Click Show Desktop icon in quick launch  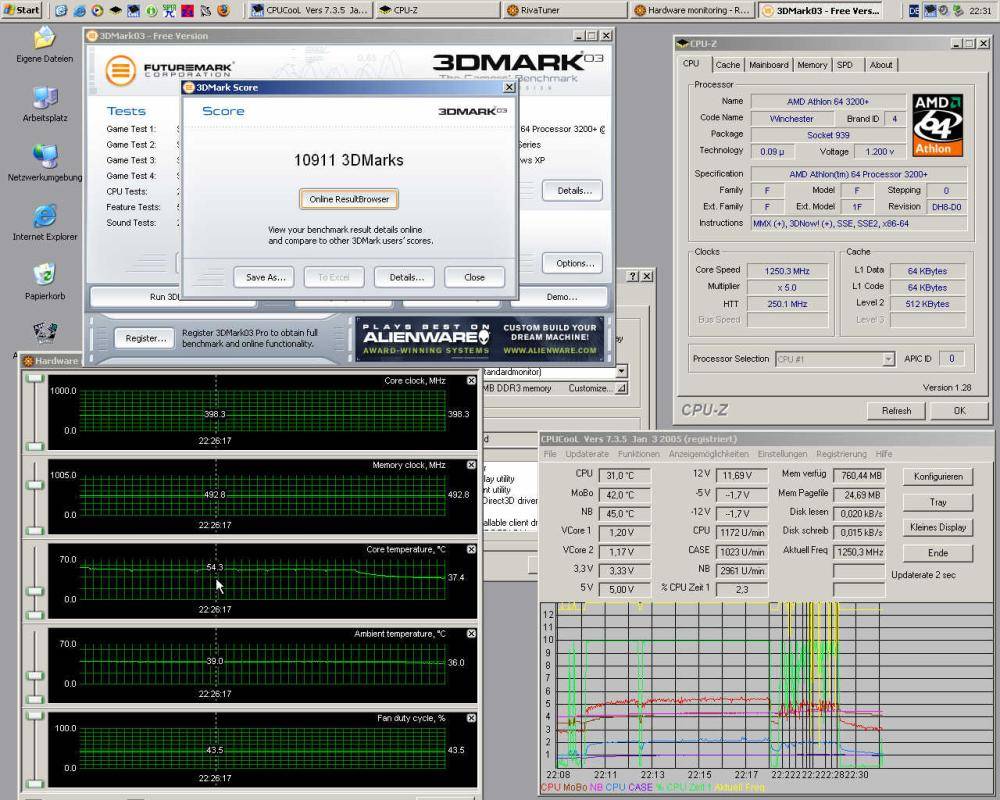[61, 10]
